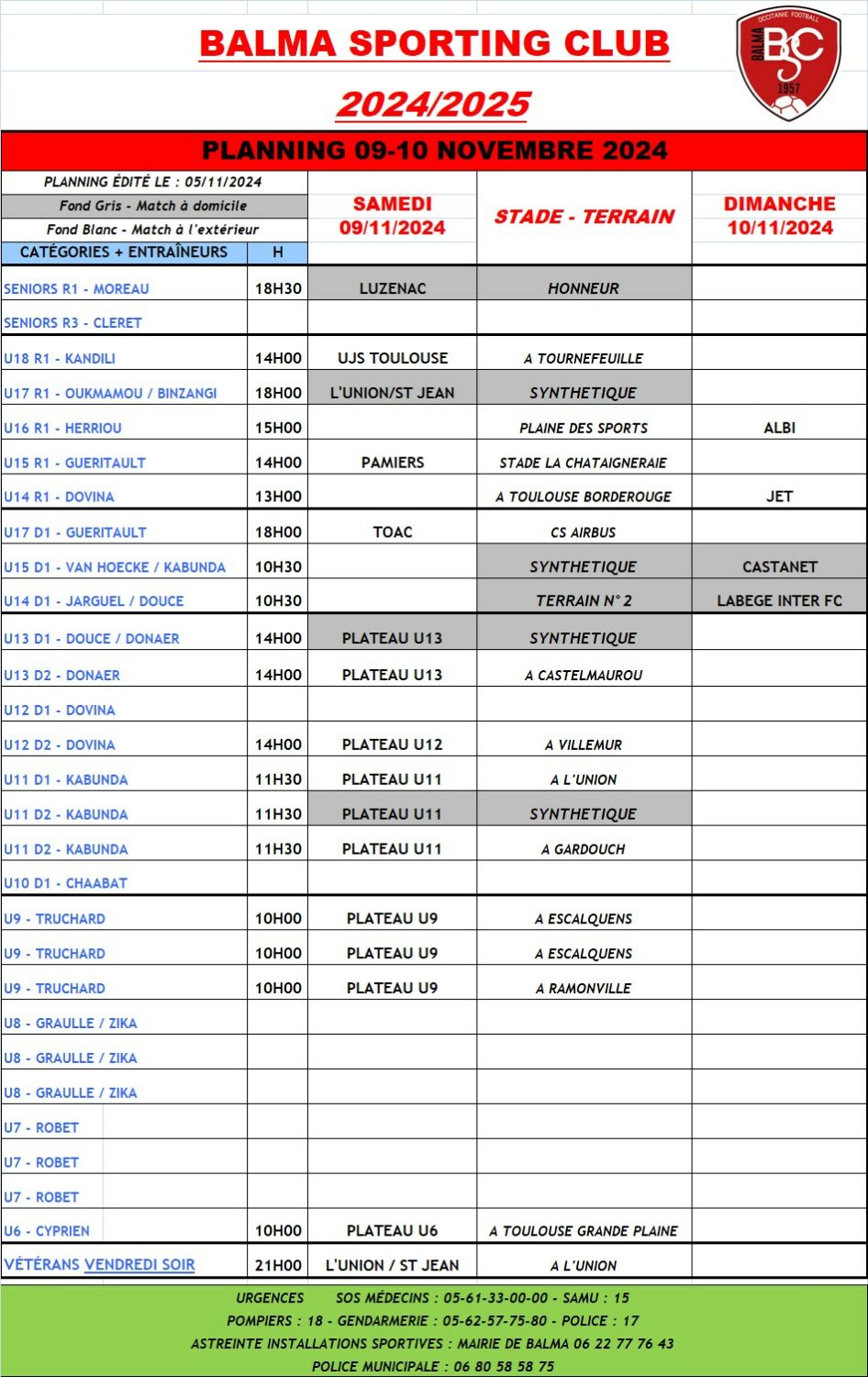
Task: Click the red PLANNING 09-10 NOVEMBRE 2024 banner
Action: pos(434,151)
